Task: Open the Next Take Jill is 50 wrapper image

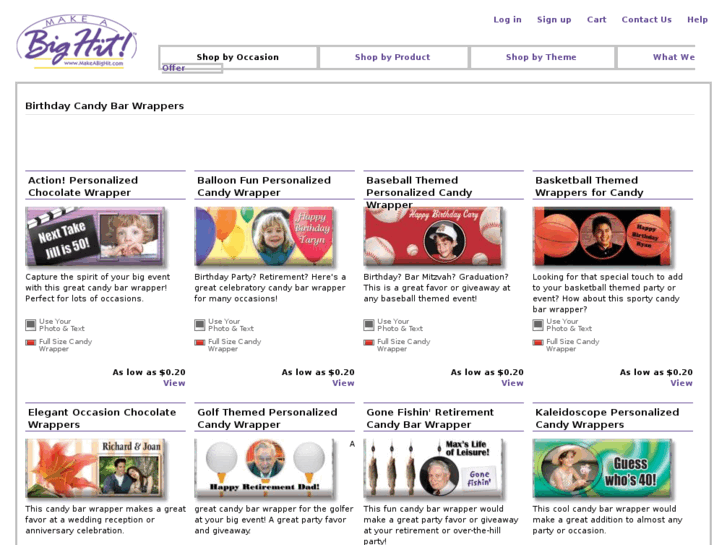Action: point(96,237)
